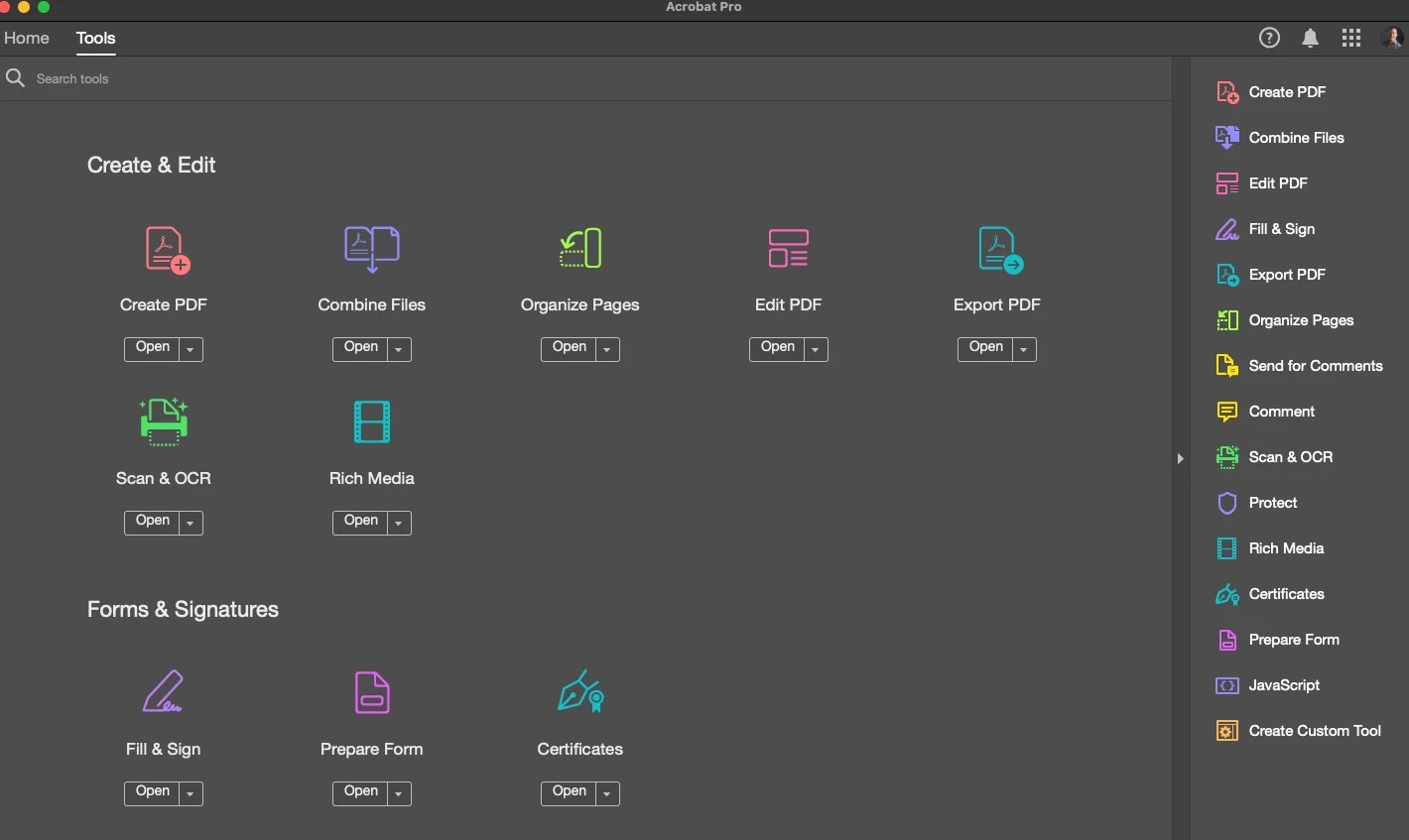Click Open under Edit PDF
The height and width of the screenshot is (840, 1409).
point(777,349)
